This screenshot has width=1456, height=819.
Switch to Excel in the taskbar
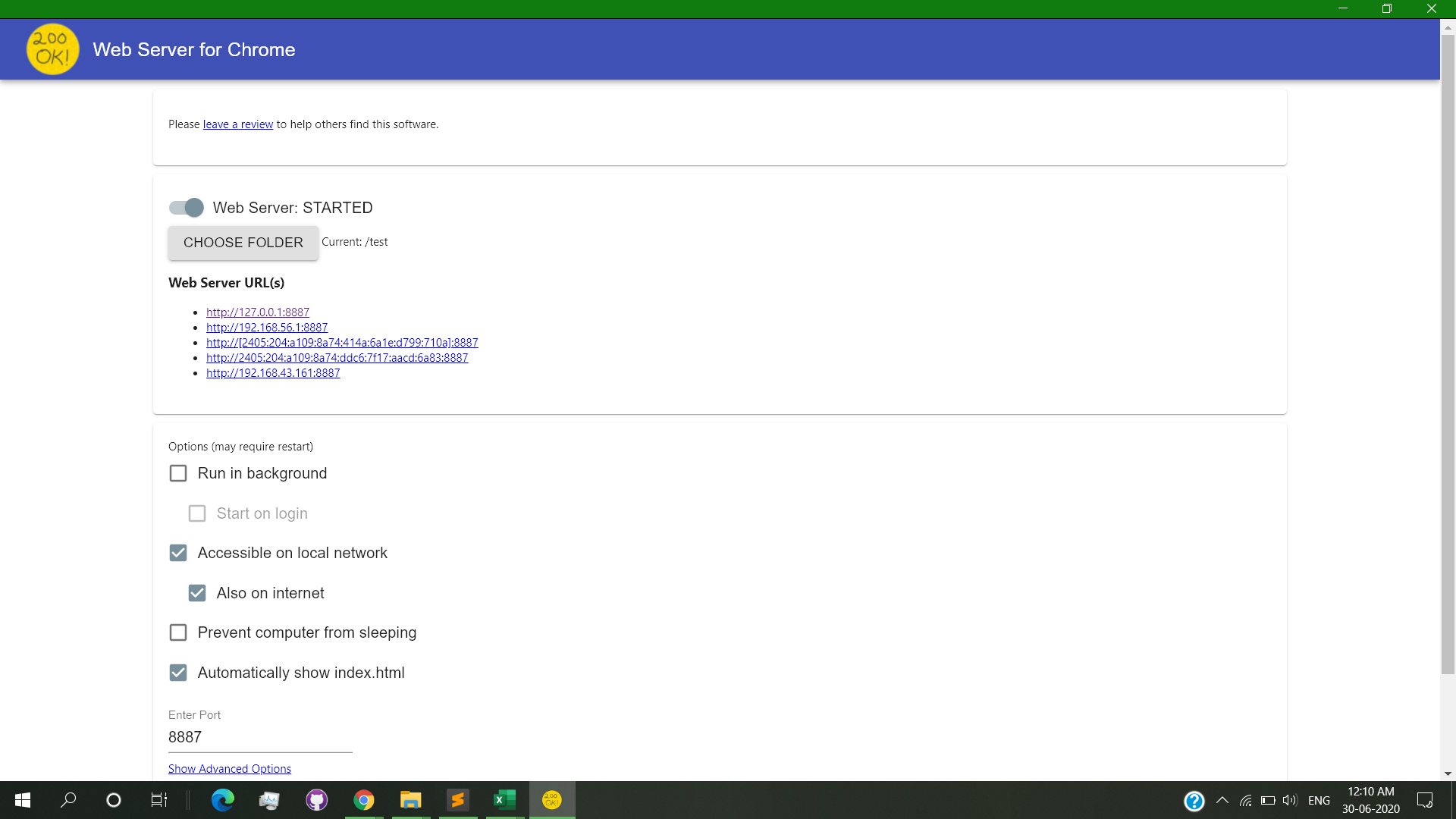point(504,800)
